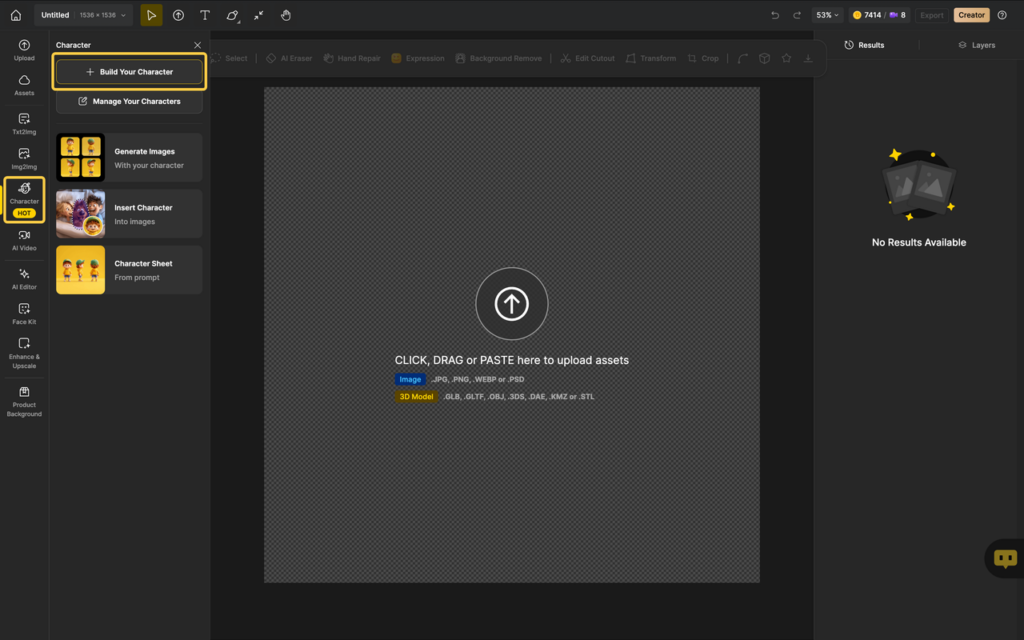Open the Face Kit tool
This screenshot has height=640, width=1024.
pos(24,314)
